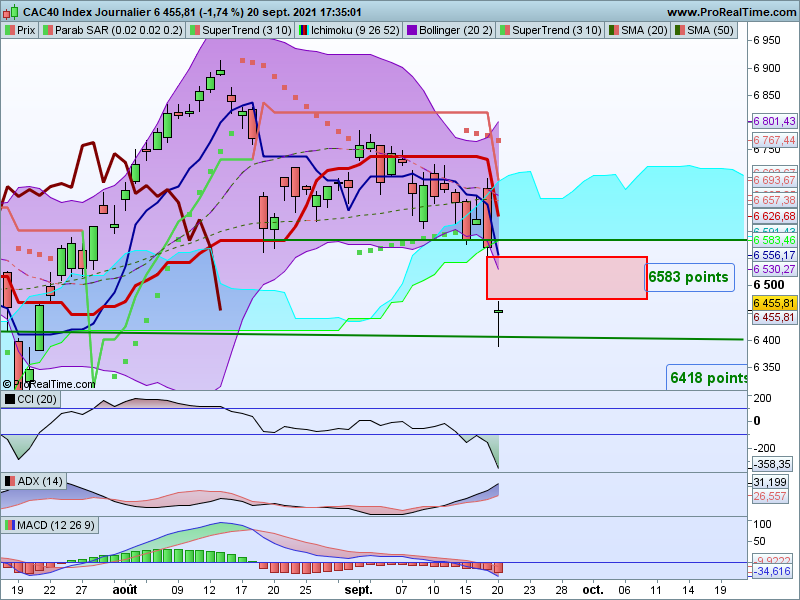
Task: Click the 6 900 price axis label
Action: pyautogui.click(x=767, y=68)
